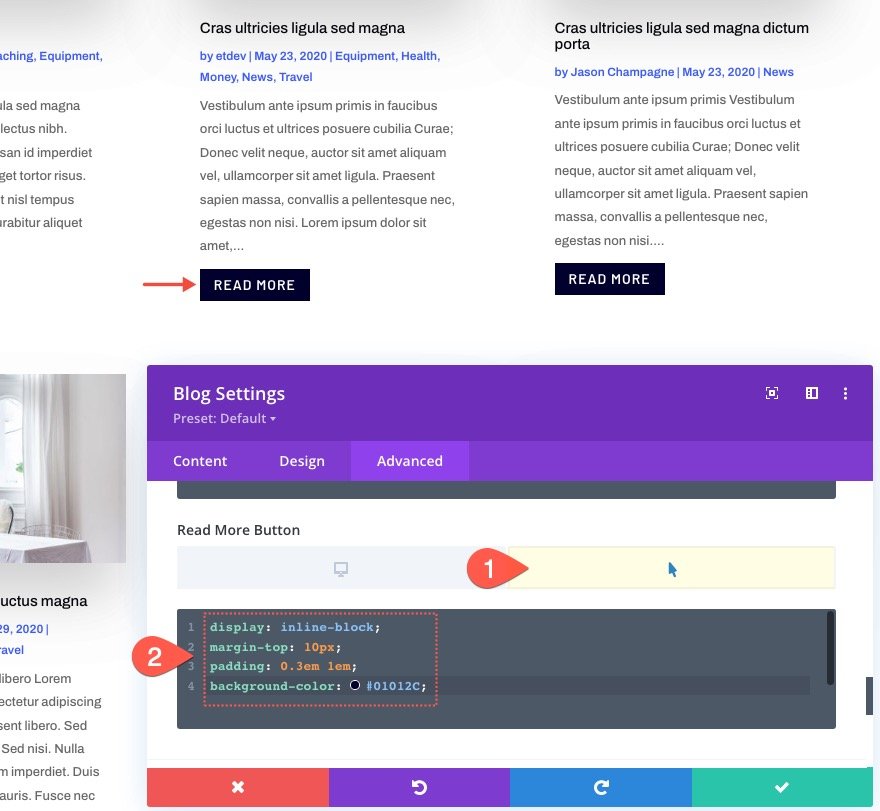880x811 pixels.
Task: Open the three-dot more options menu
Action: pyautogui.click(x=845, y=393)
